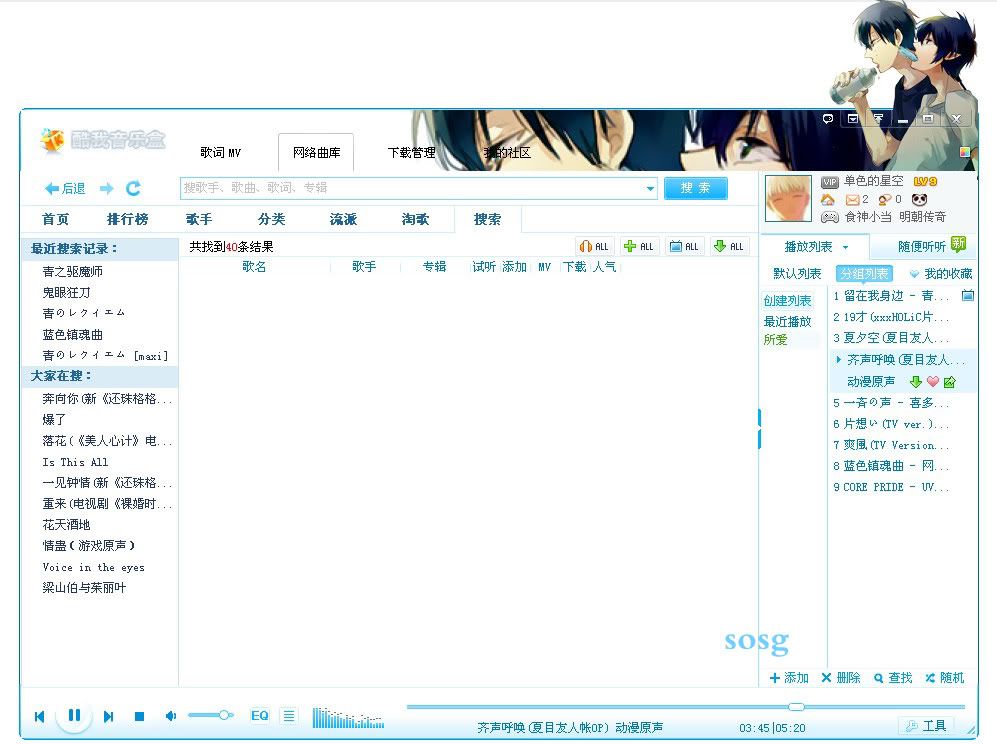Select the 默认列表 default list
Image resolution: width=997 pixels, height=744 pixels.
pos(797,273)
